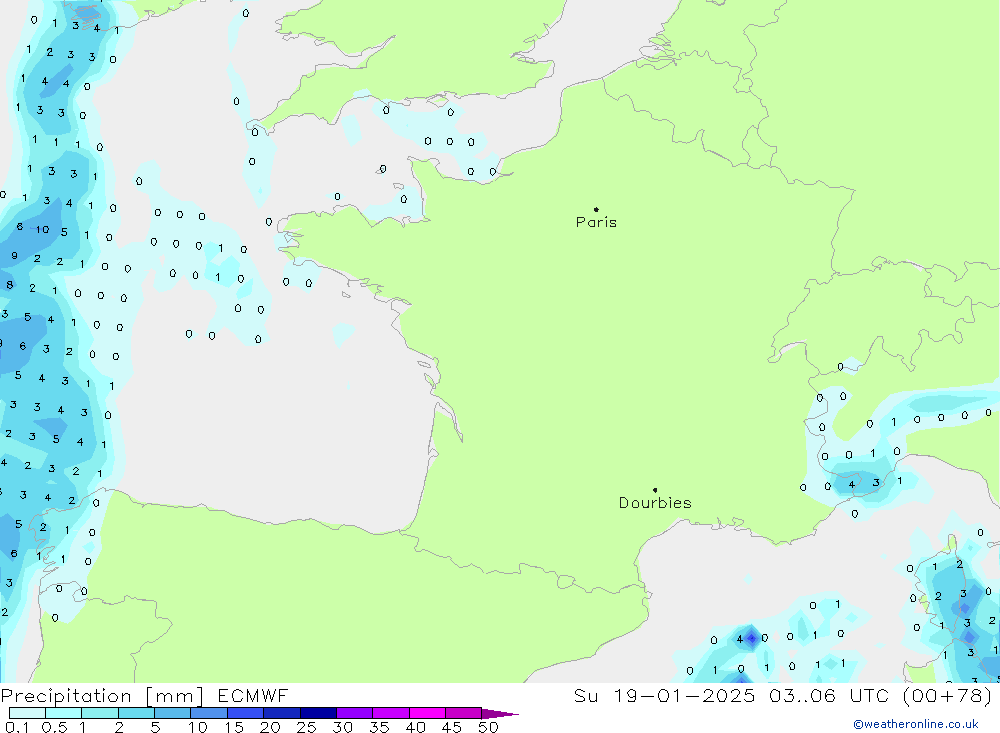Click the Dourbies city marker dot
This screenshot has width=1000, height=733.
point(655,490)
